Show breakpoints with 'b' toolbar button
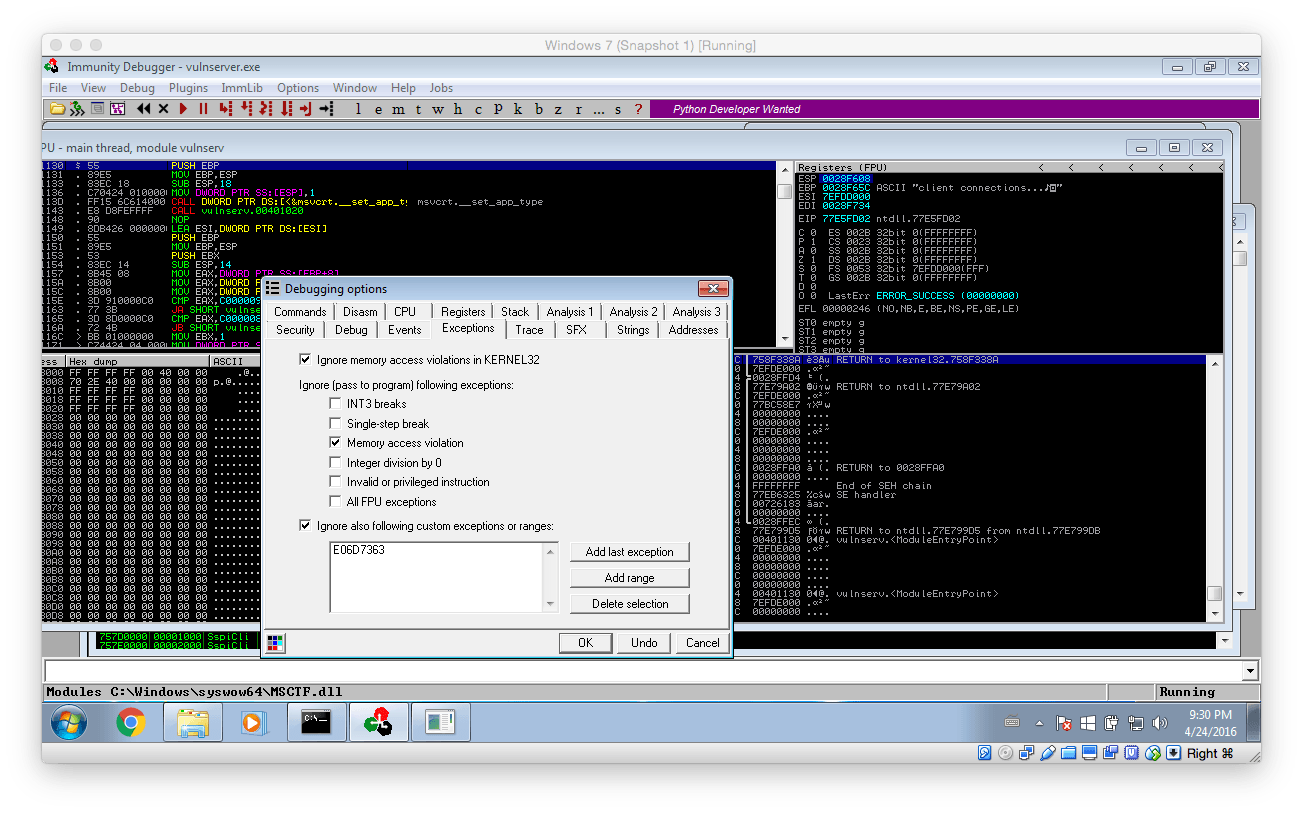The height and width of the screenshot is (813, 1303). point(538,109)
